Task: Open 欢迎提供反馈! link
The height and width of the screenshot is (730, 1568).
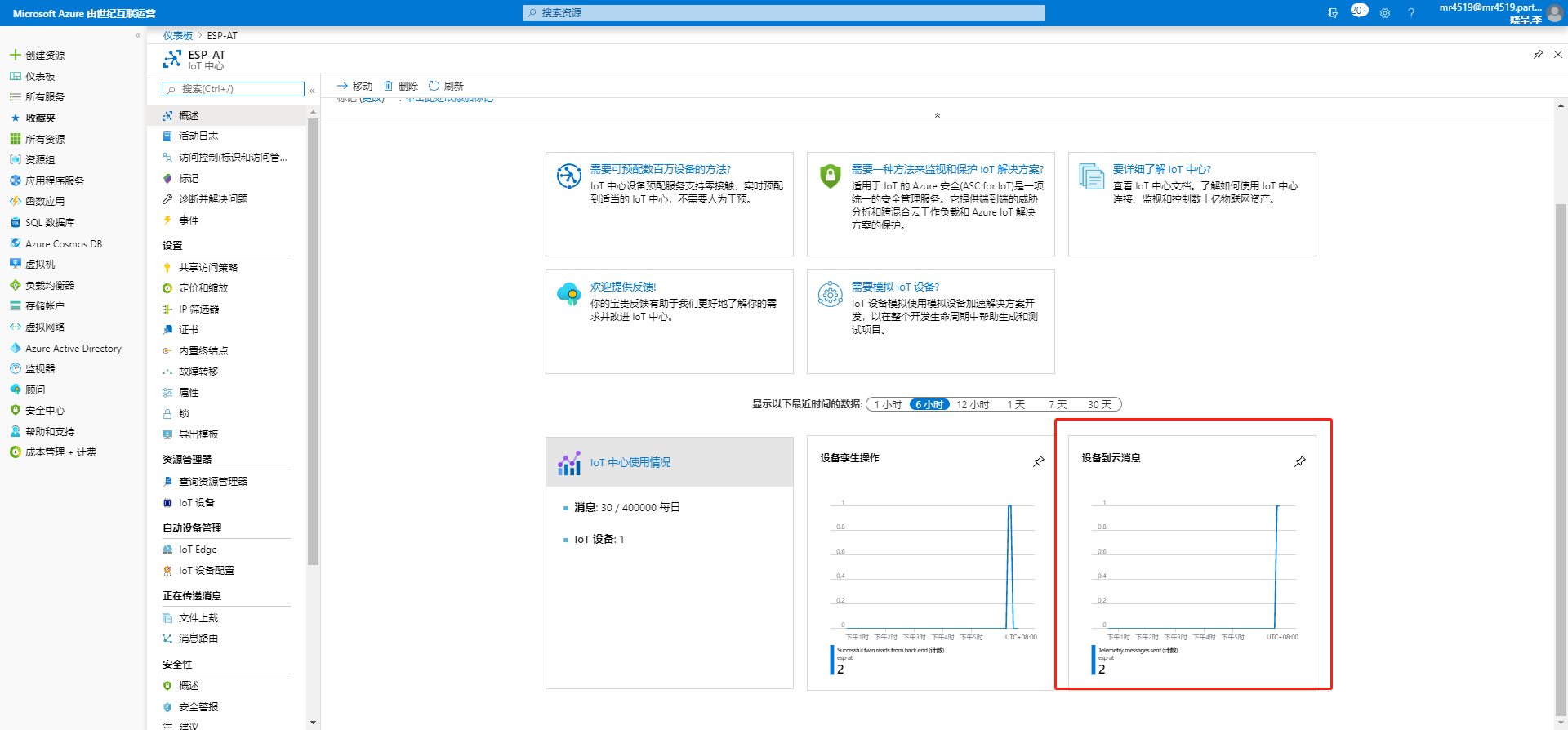Action: 623,287
